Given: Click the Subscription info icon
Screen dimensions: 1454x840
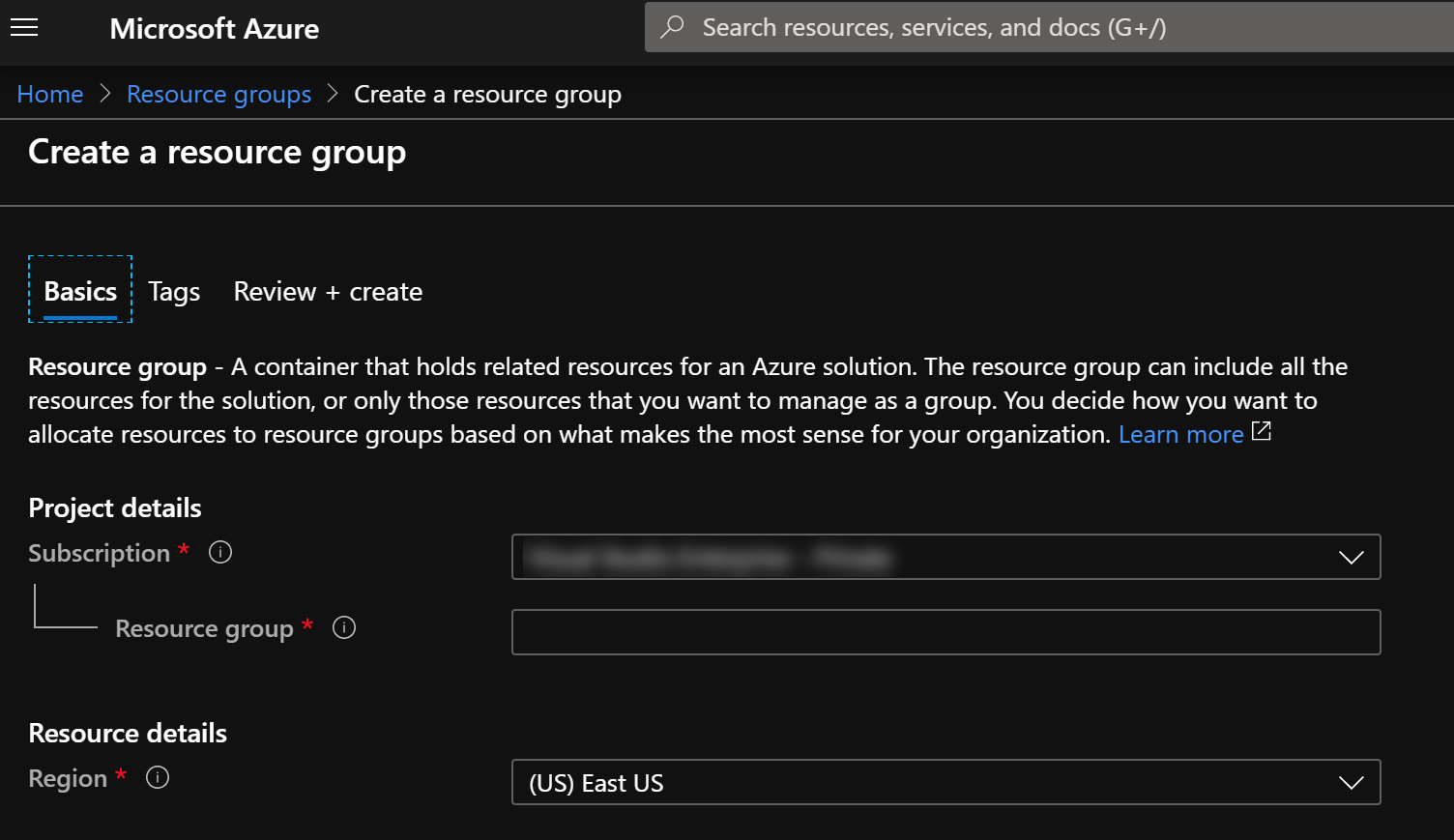Looking at the screenshot, I should coord(219,552).
